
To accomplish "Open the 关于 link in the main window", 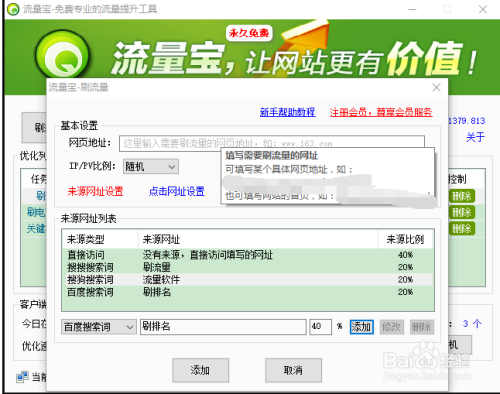I will [475, 137].
